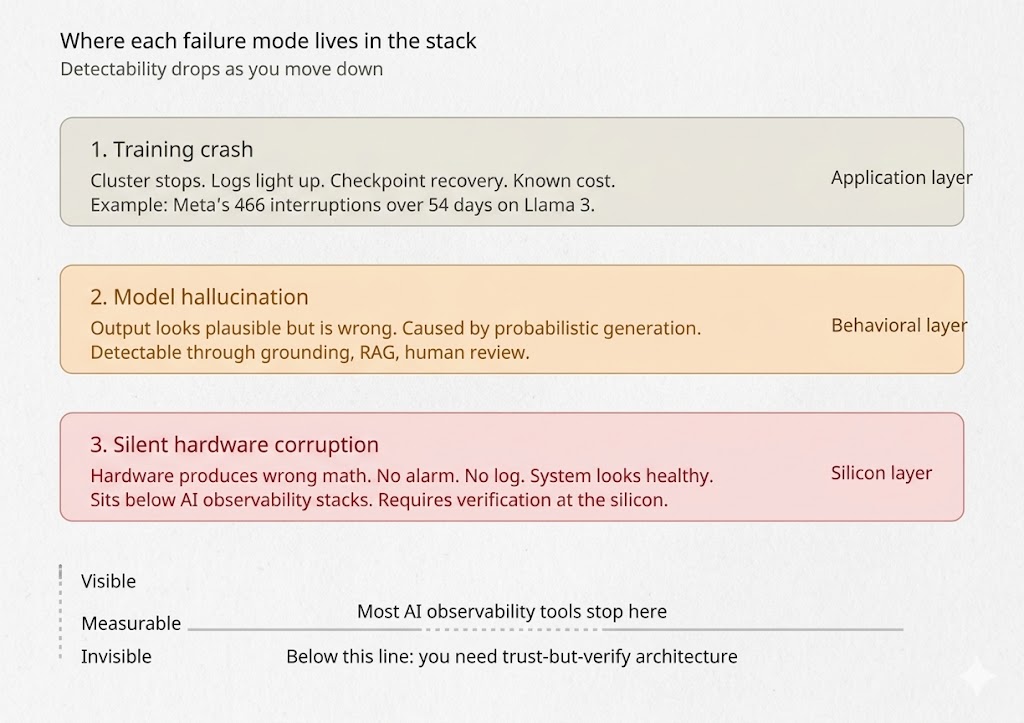This screenshot has height=723, width=1024.
Task: Click the "Silicon layer" label
Action: point(881,473)
